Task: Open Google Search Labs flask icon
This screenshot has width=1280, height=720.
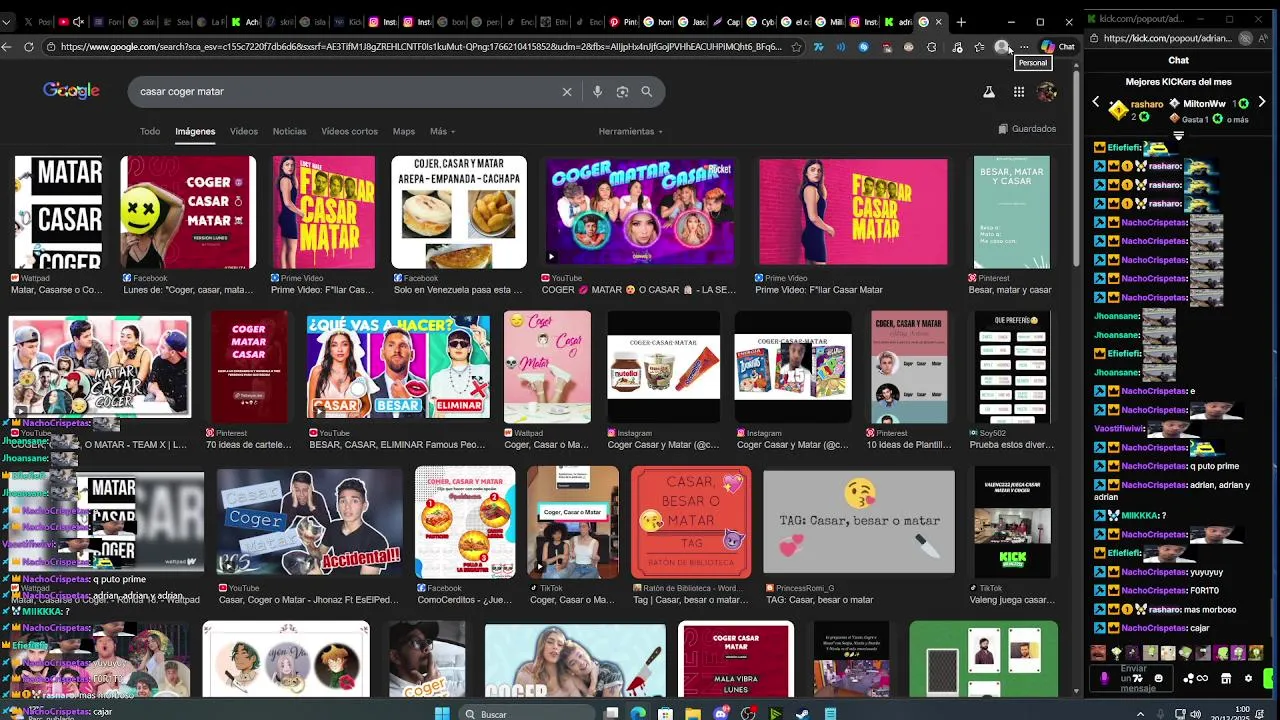Action: pos(989,92)
